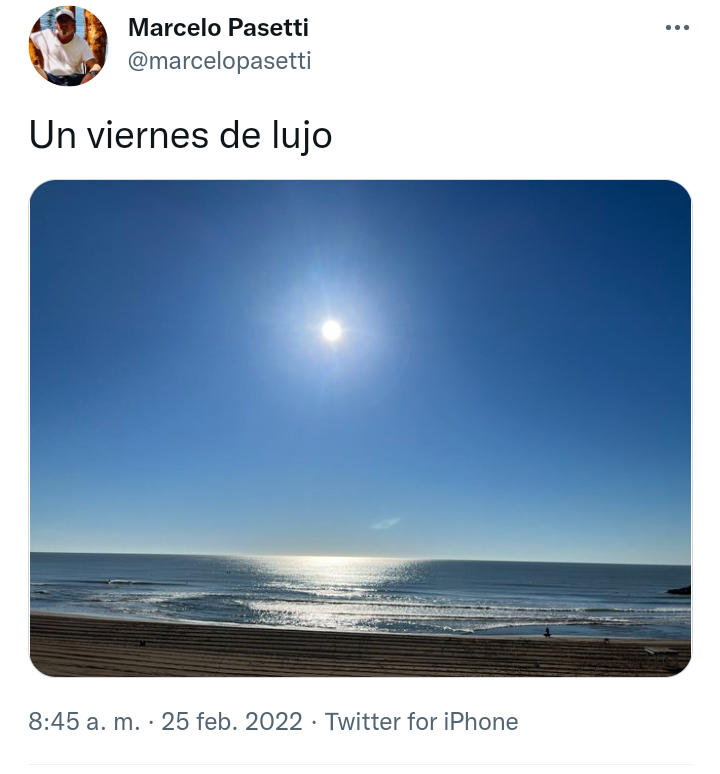Viewport: 720px width, 774px height.
Task: Open the attached beach photo
Action: point(360,428)
